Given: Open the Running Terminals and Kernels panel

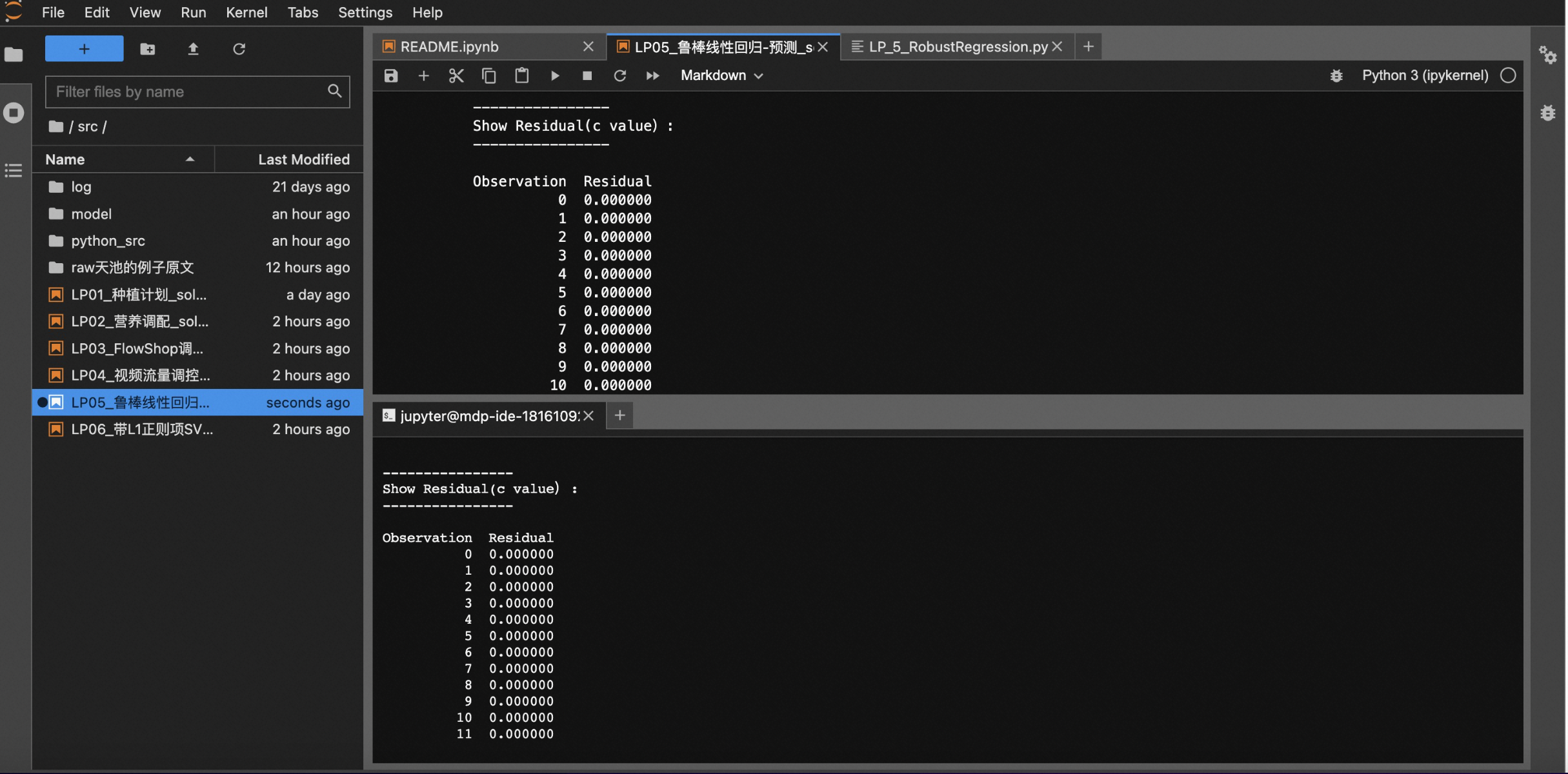Looking at the screenshot, I should pyautogui.click(x=14, y=112).
